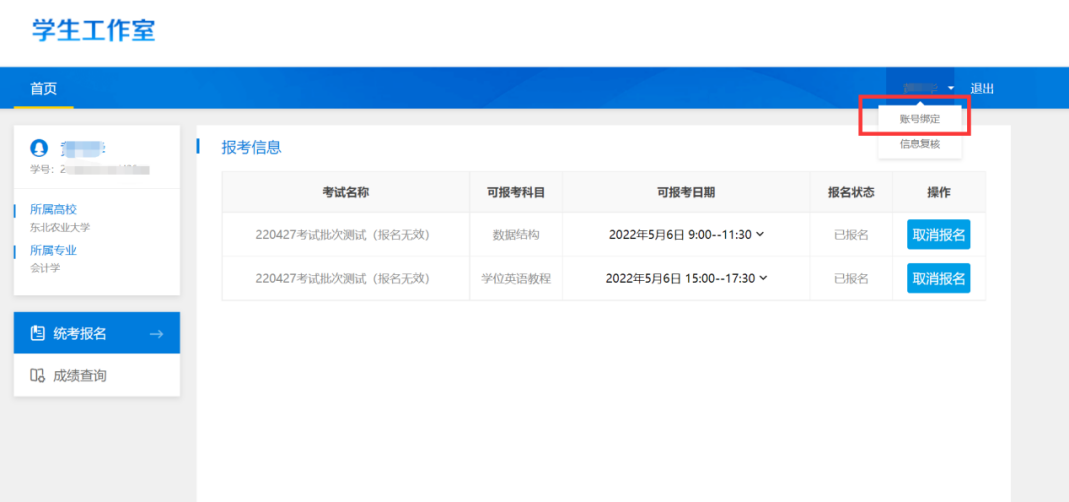Click the 所属专业 label in profile card
Screen dimensions: 1069x502
pos(53,251)
